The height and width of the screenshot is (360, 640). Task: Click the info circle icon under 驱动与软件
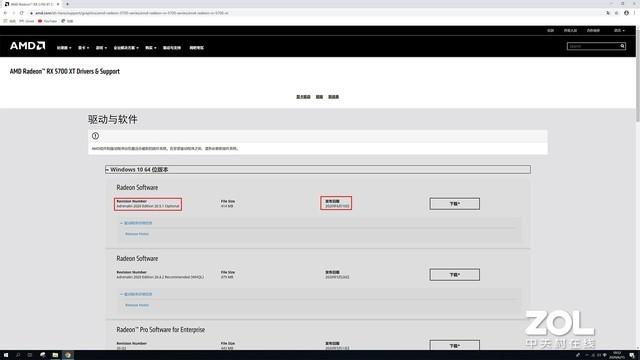tap(95, 136)
